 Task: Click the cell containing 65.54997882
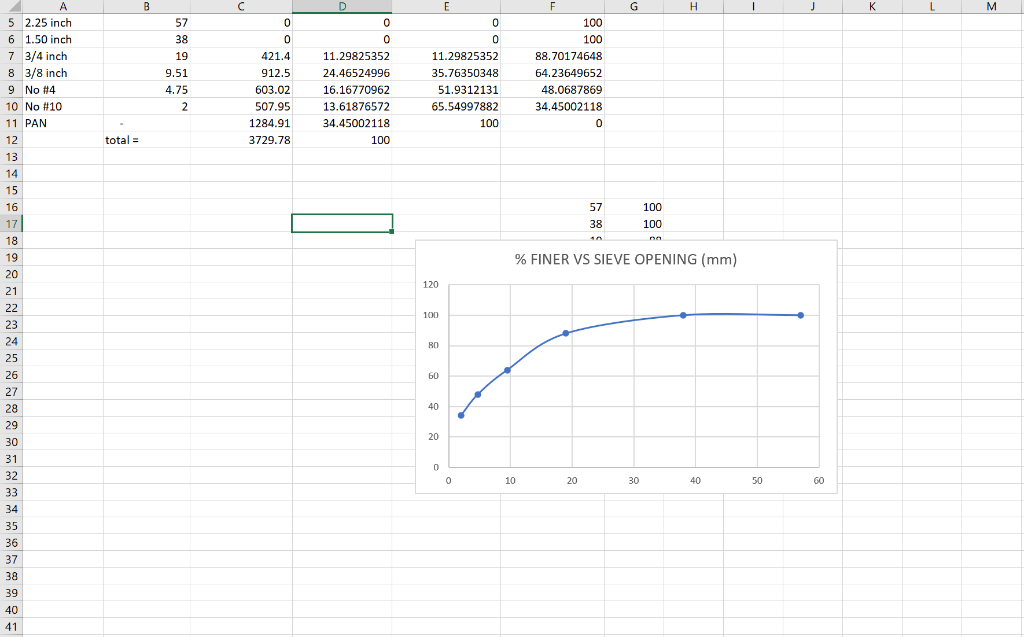click(465, 106)
